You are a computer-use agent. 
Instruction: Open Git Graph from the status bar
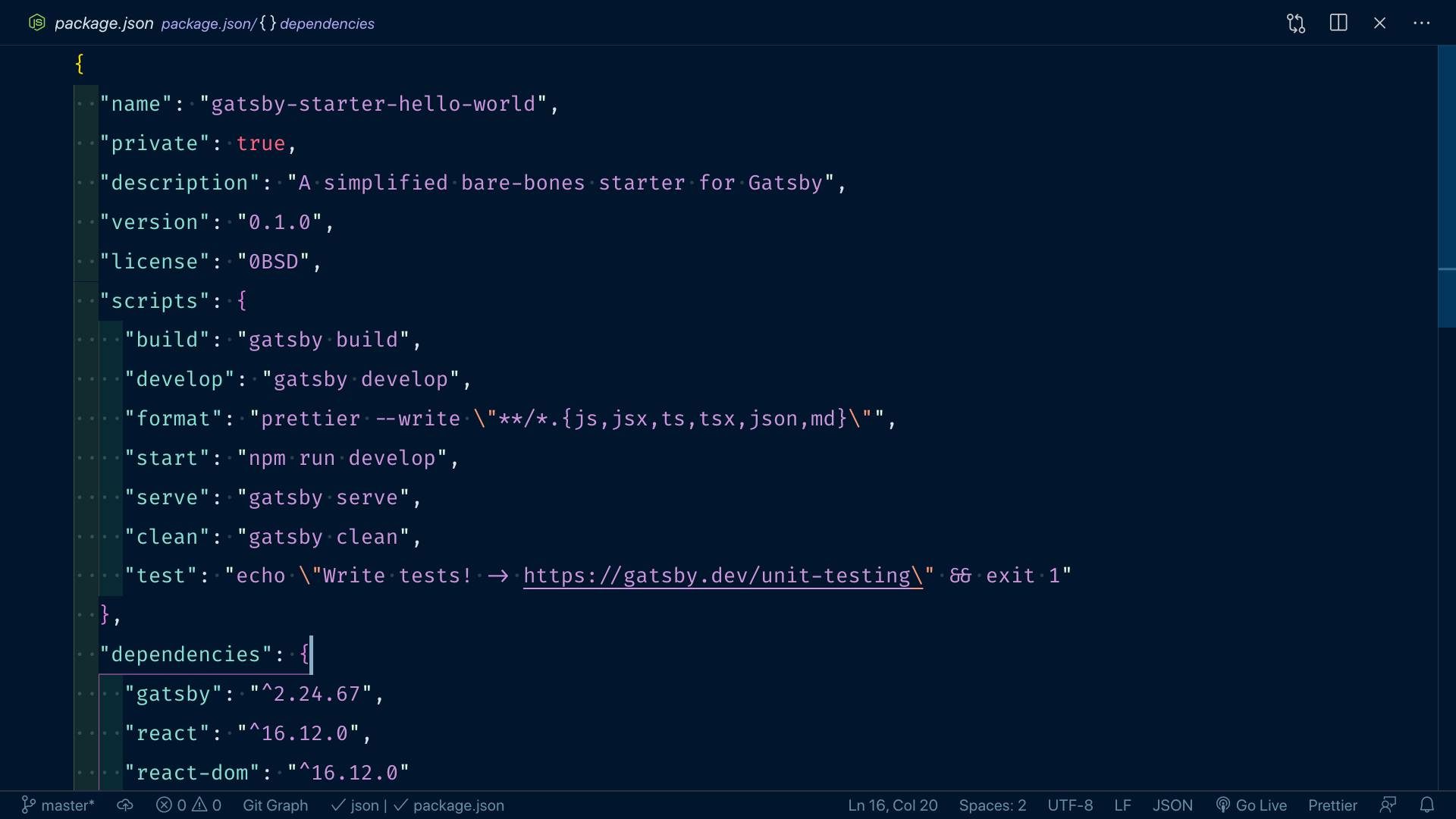tap(275, 805)
